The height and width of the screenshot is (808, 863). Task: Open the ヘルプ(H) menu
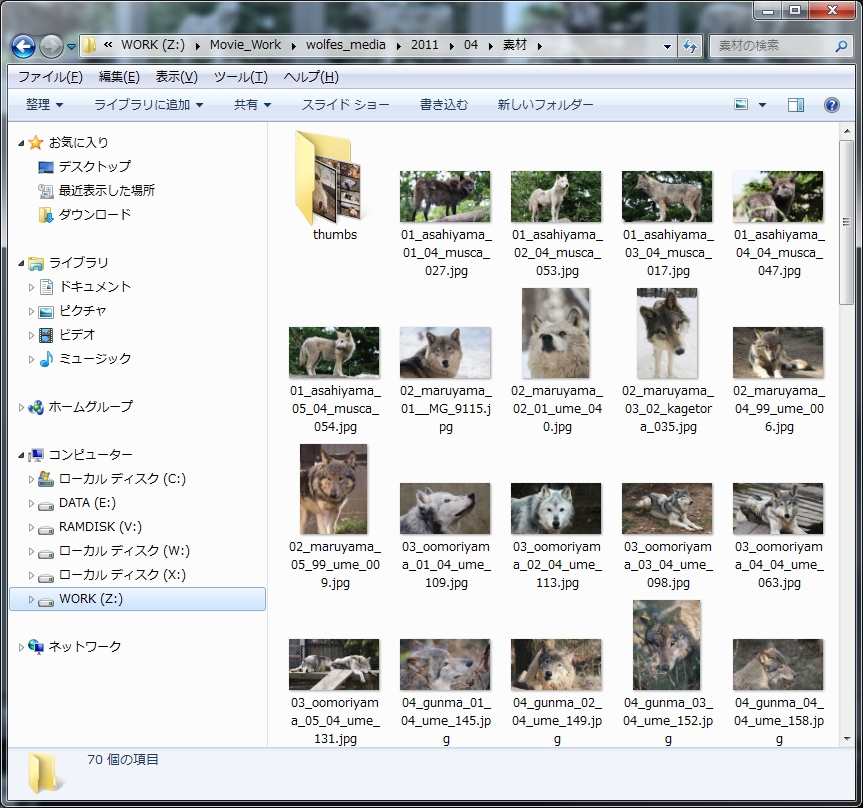(x=311, y=77)
